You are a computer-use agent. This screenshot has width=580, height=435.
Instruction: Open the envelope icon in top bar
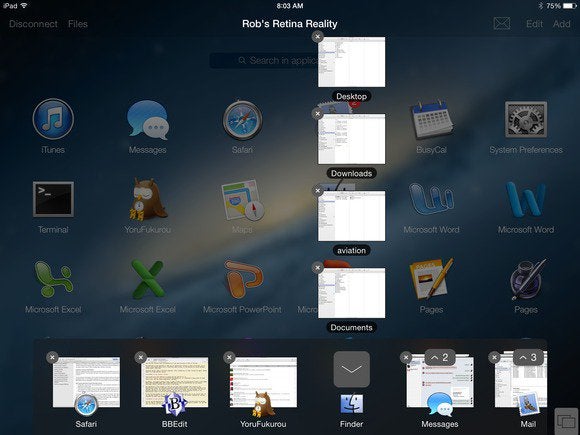tap(502, 24)
